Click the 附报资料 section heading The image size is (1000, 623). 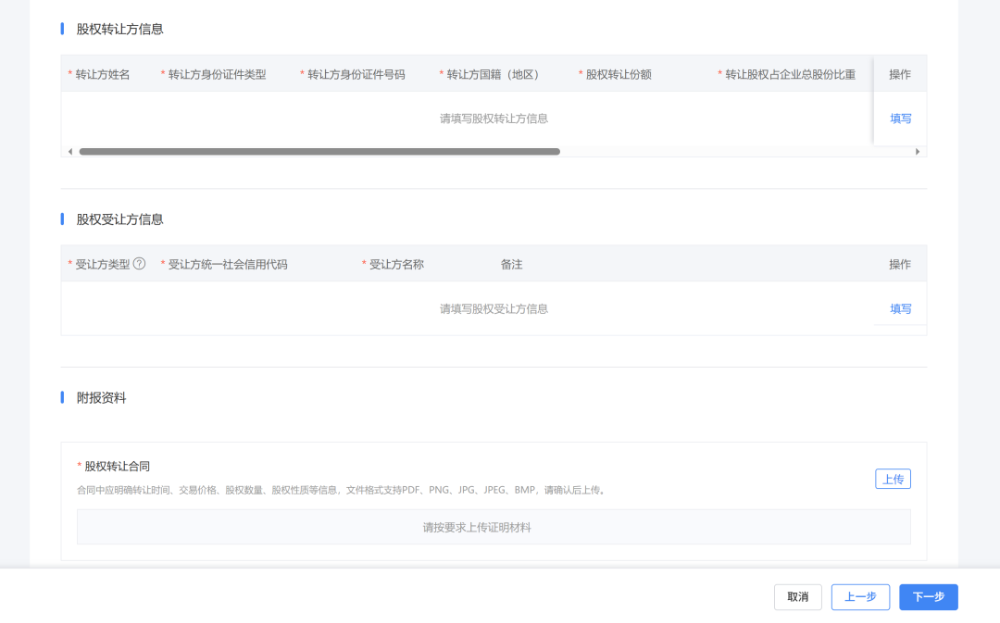click(x=101, y=398)
